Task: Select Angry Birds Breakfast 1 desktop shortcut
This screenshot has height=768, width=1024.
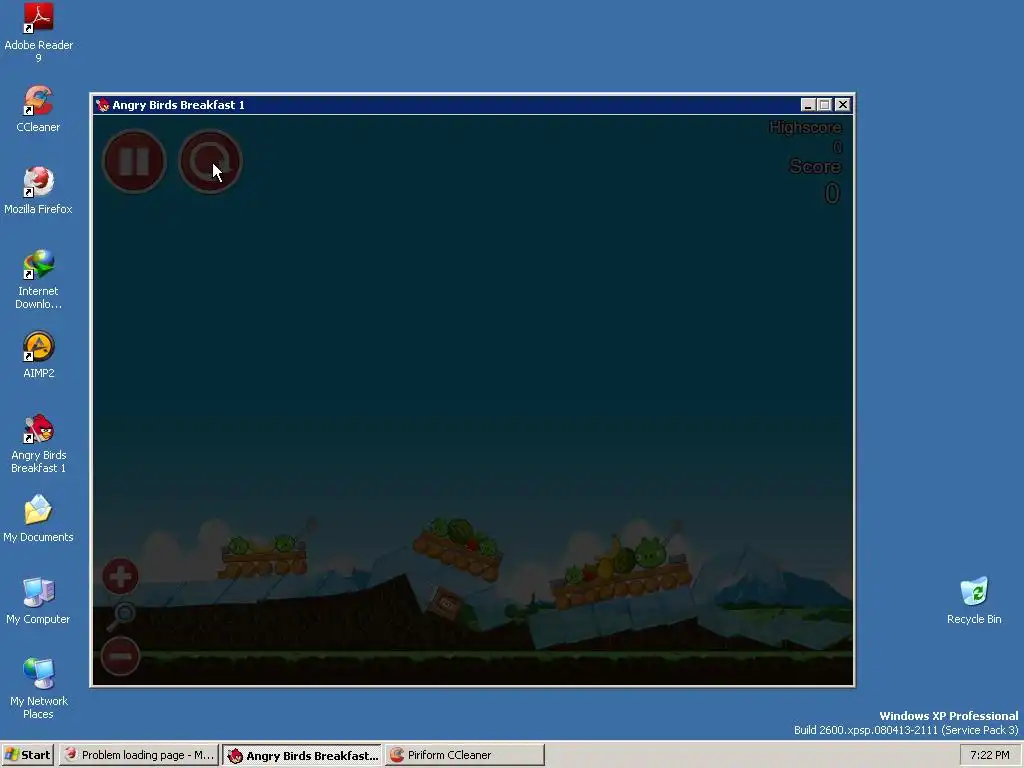Action: [39, 444]
